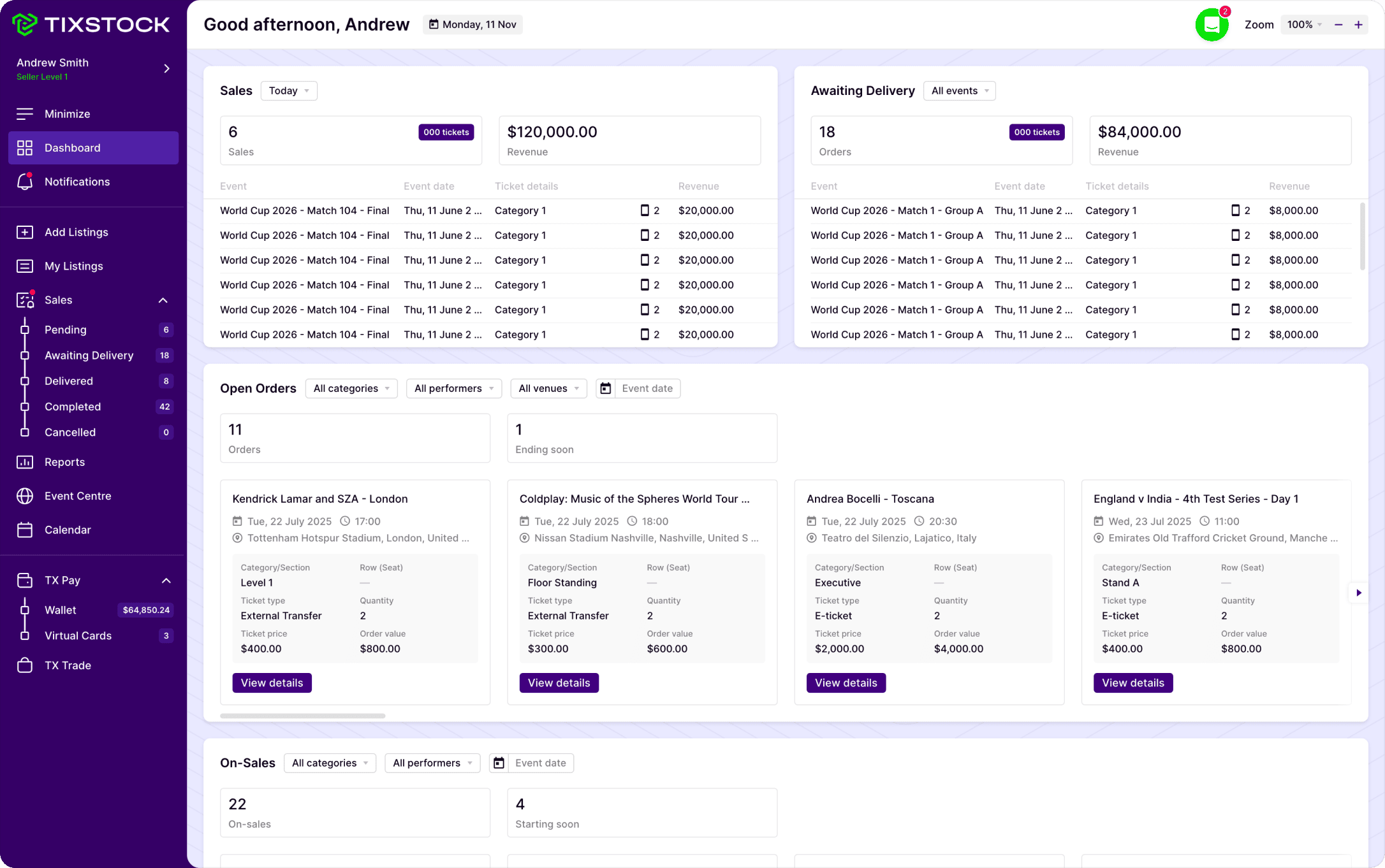Click the Event Centre globe icon
The width and height of the screenshot is (1385, 868).
pos(25,496)
